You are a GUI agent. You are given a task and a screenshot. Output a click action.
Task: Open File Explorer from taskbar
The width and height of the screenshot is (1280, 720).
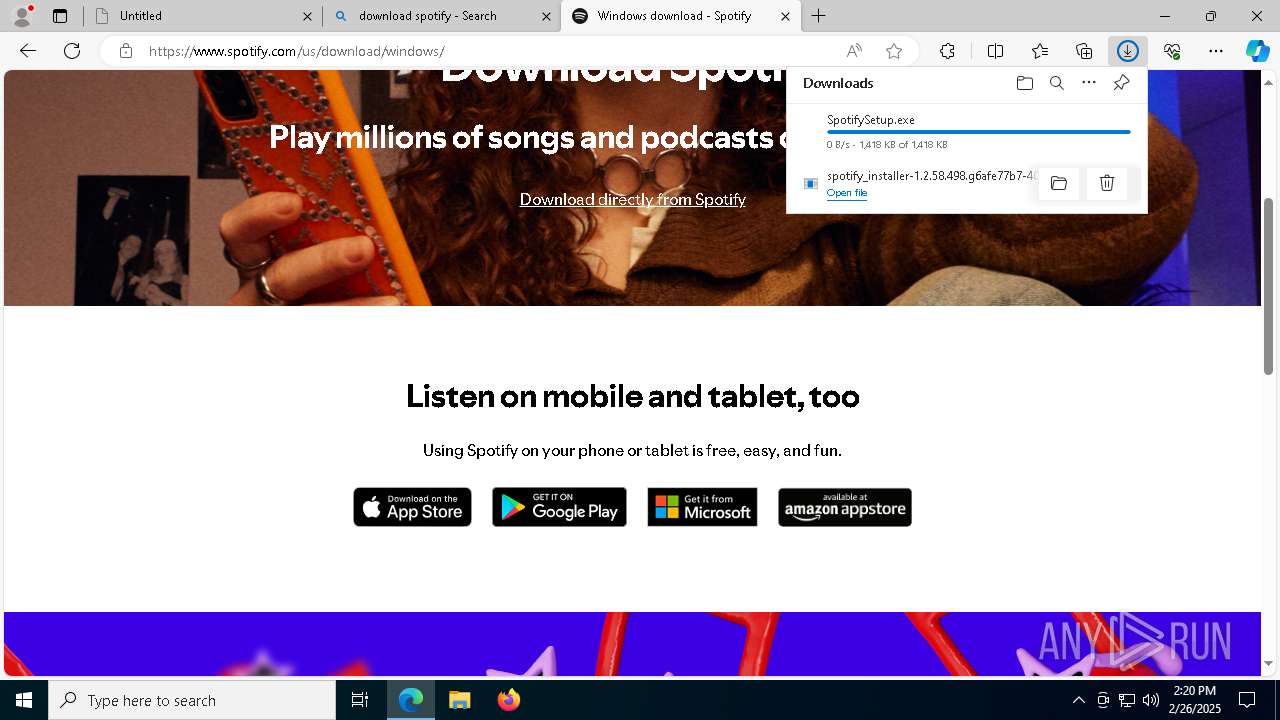coord(460,700)
